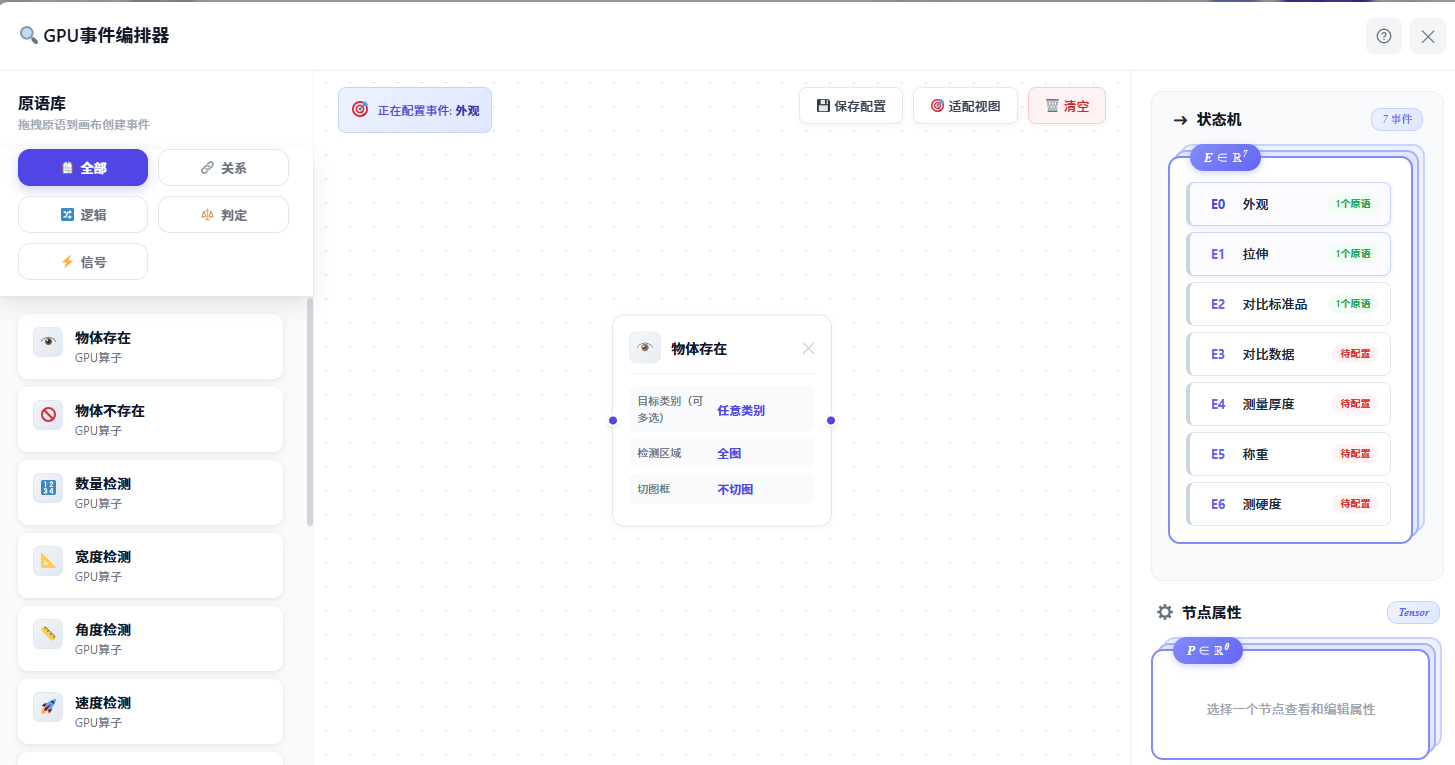Viewport: 1455px width, 765px height.
Task: Select the 全部 category filter
Action: 83,168
